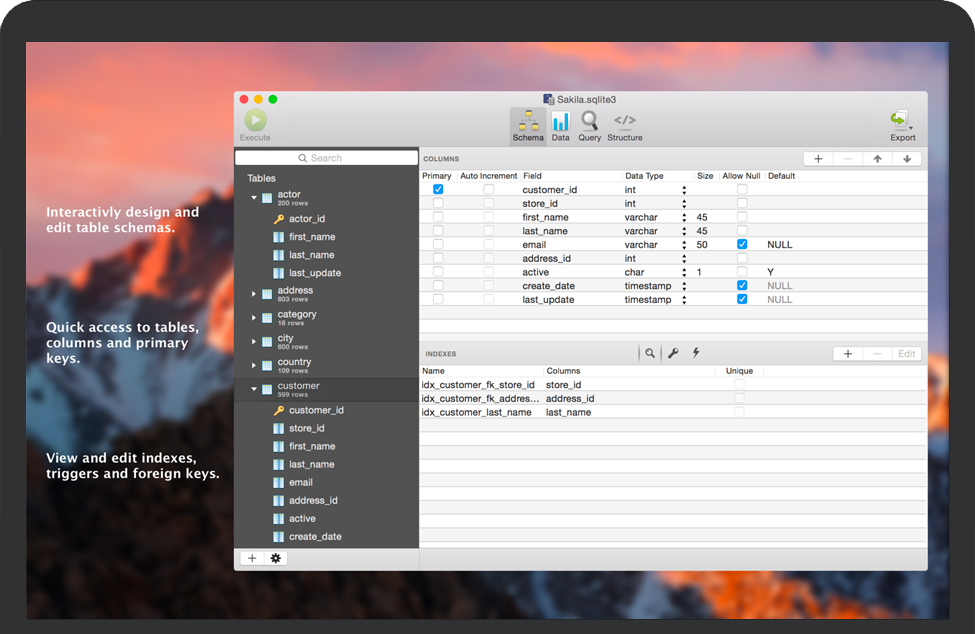Open the Export toolbar icon
975x634 pixels.
(x=901, y=121)
